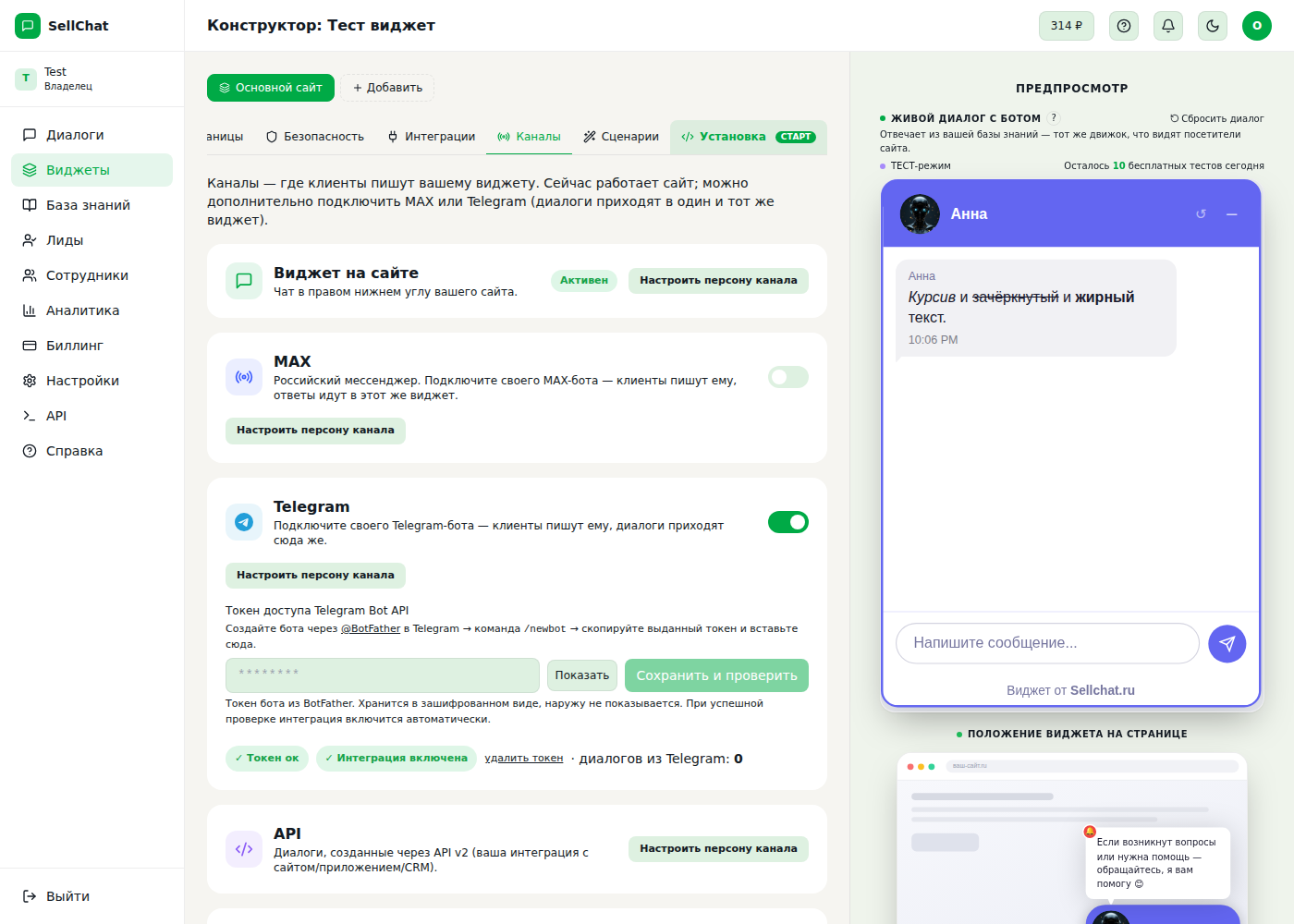The width and height of the screenshot is (1294, 924).
Task: Open API section in the sidebar
Action: 92,416
